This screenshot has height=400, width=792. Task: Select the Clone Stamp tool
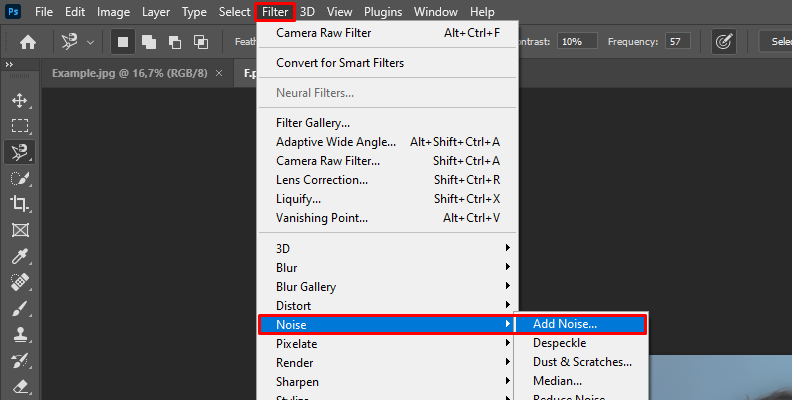[20, 334]
